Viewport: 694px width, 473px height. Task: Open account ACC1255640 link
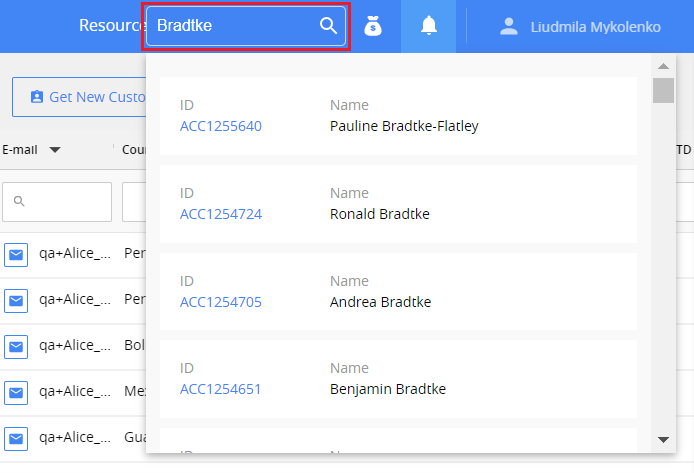click(x=221, y=126)
